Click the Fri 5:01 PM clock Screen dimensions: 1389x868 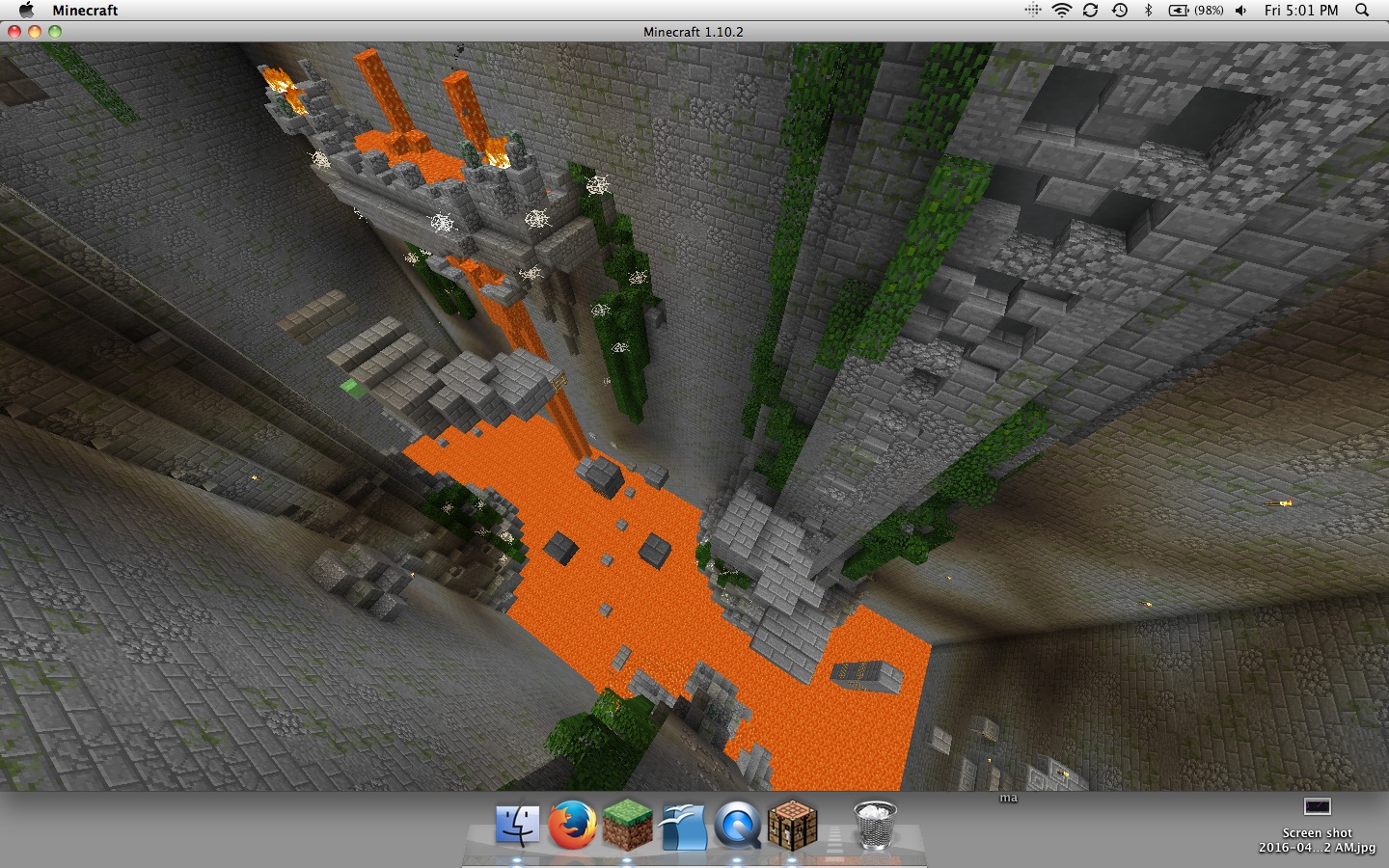pyautogui.click(x=1301, y=10)
